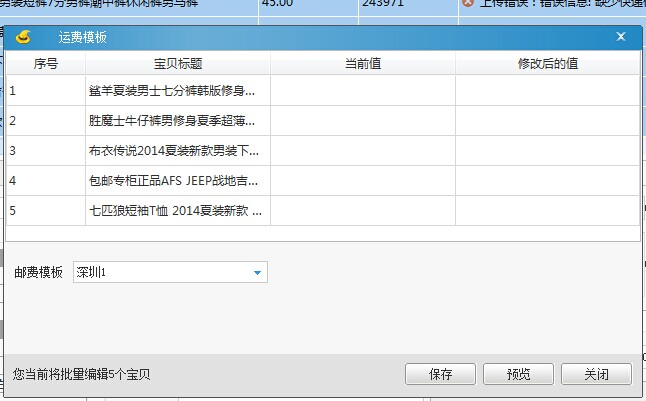Screen dimensions: 646x401
Task: Click the 关闭 button
Action: [x=596, y=374]
